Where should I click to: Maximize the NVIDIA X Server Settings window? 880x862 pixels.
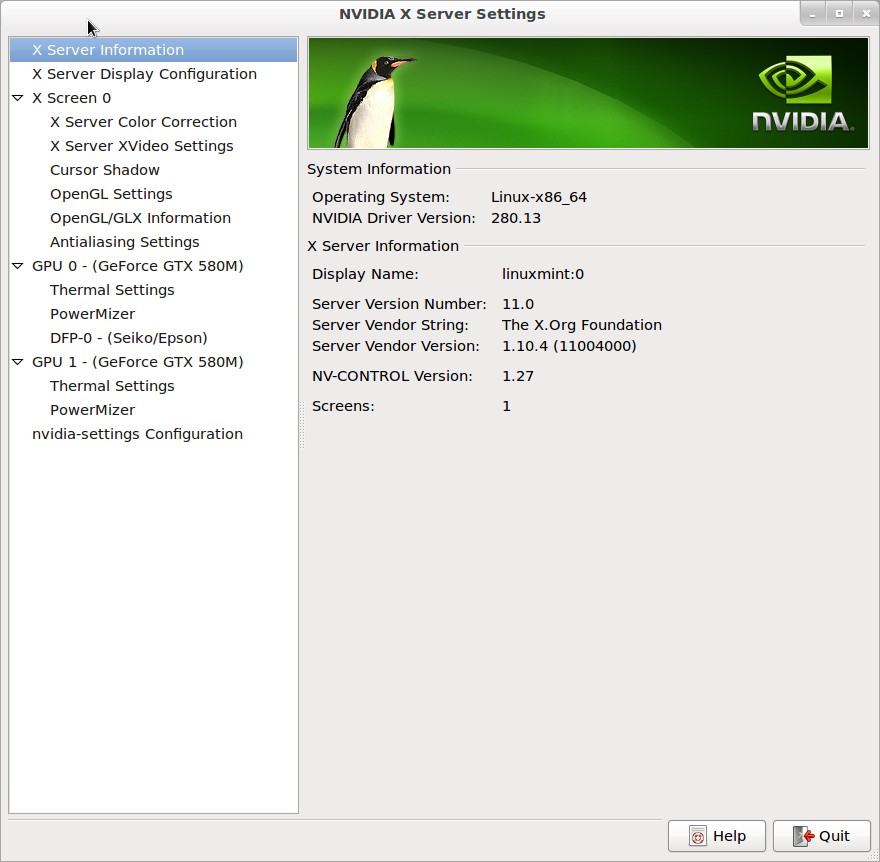(839, 14)
